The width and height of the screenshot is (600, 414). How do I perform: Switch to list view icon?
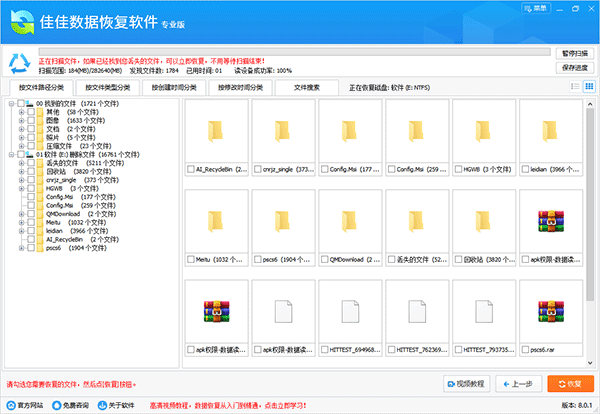(575, 86)
